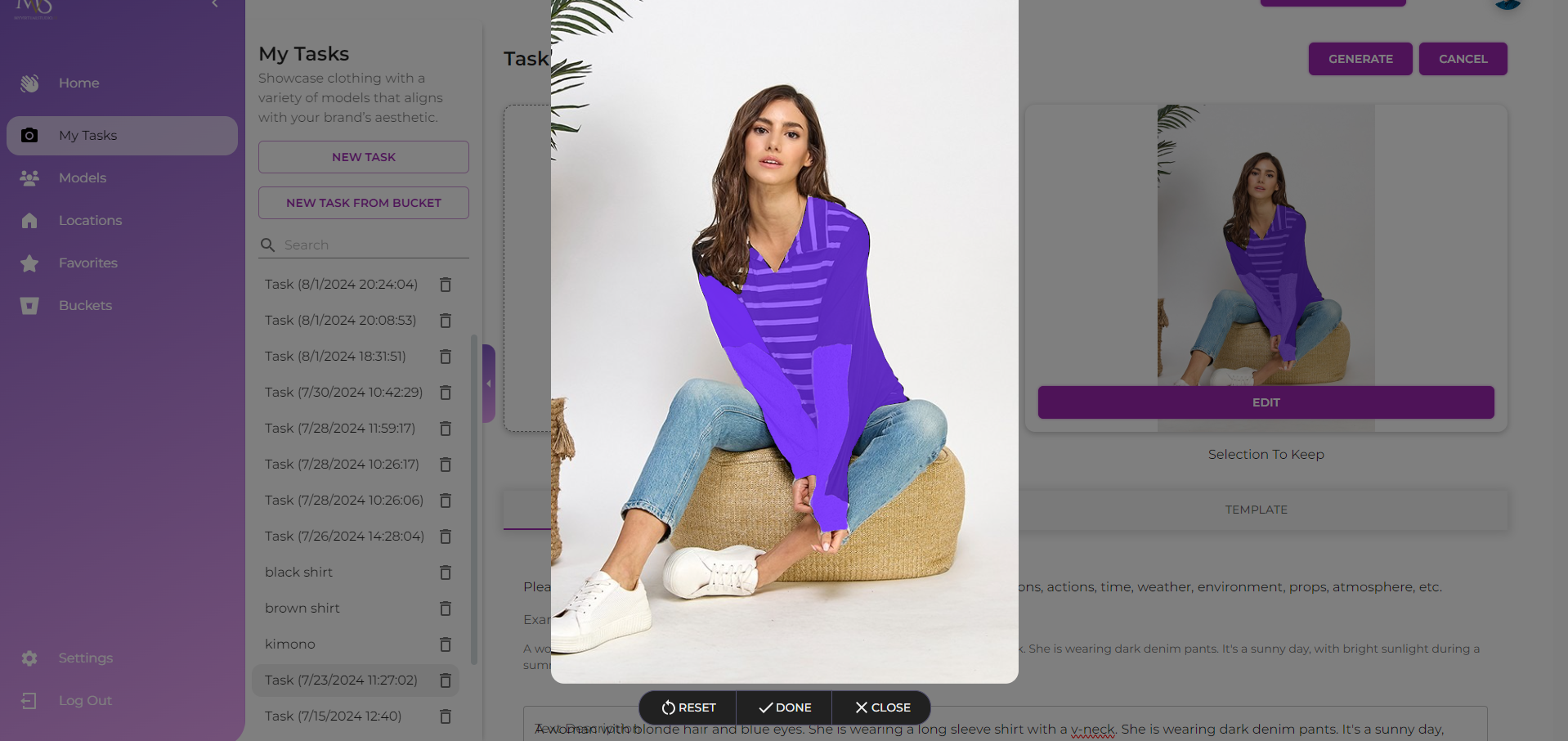Open Favorites from the sidebar
The image size is (1568, 741).
[x=87, y=263]
